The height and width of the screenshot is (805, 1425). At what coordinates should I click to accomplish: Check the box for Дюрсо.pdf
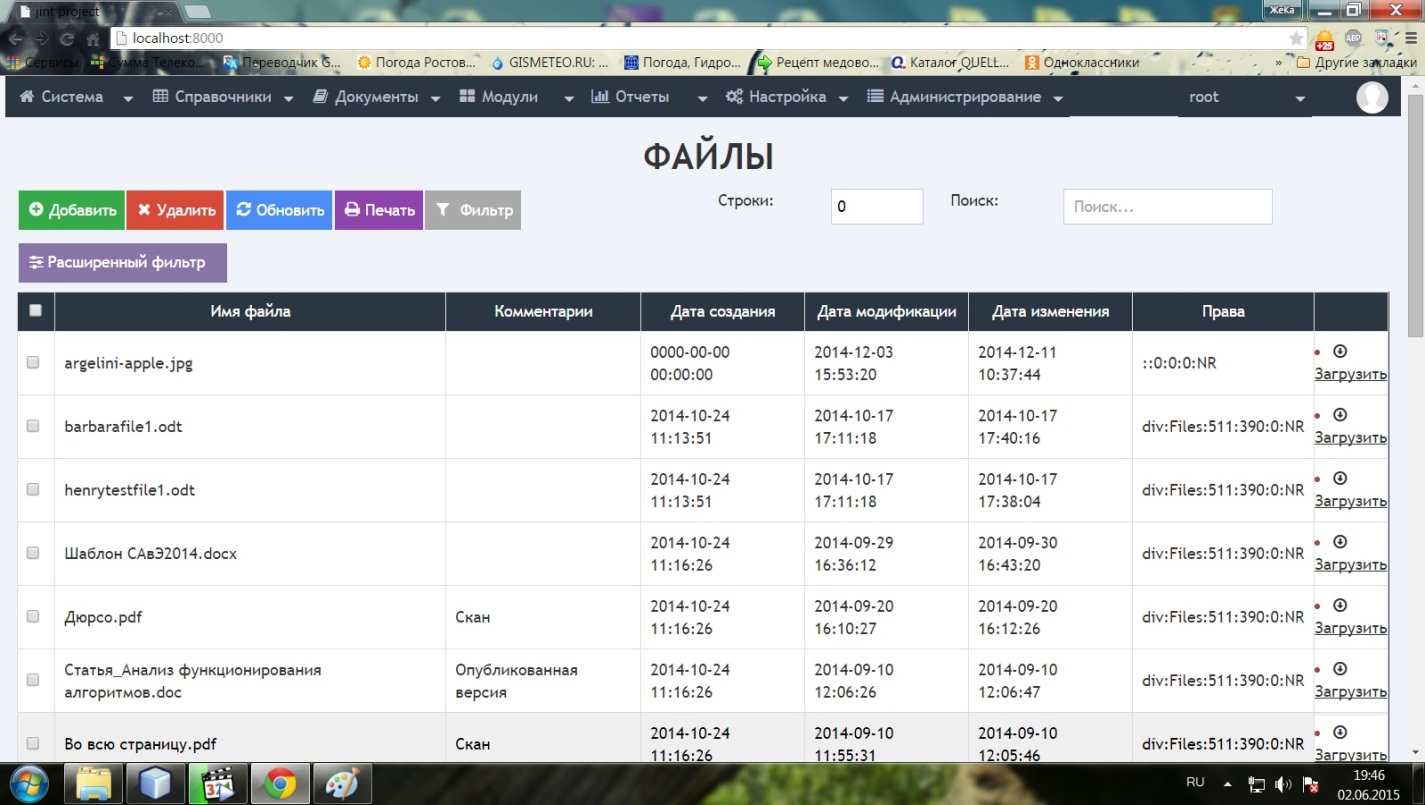click(33, 616)
